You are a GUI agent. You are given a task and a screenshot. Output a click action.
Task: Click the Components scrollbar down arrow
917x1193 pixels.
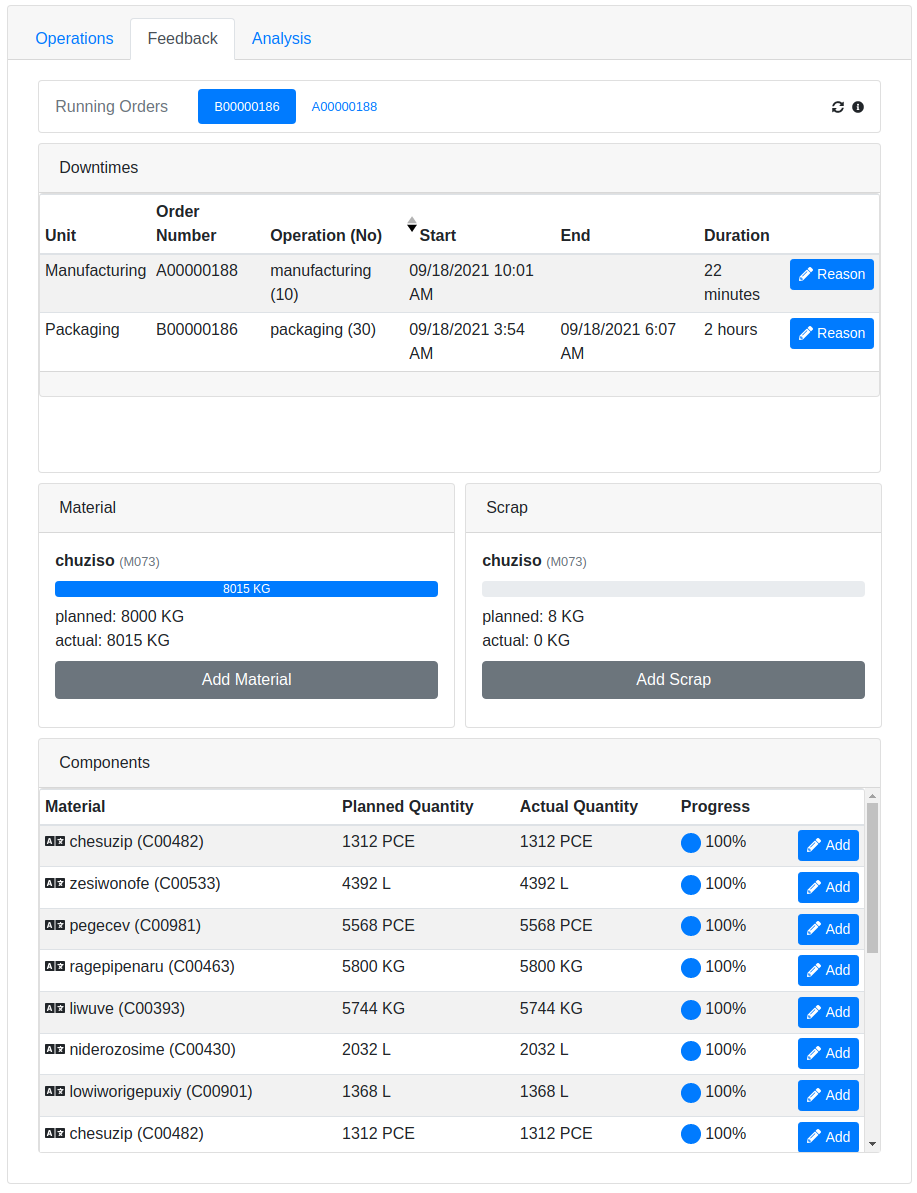point(872,1143)
